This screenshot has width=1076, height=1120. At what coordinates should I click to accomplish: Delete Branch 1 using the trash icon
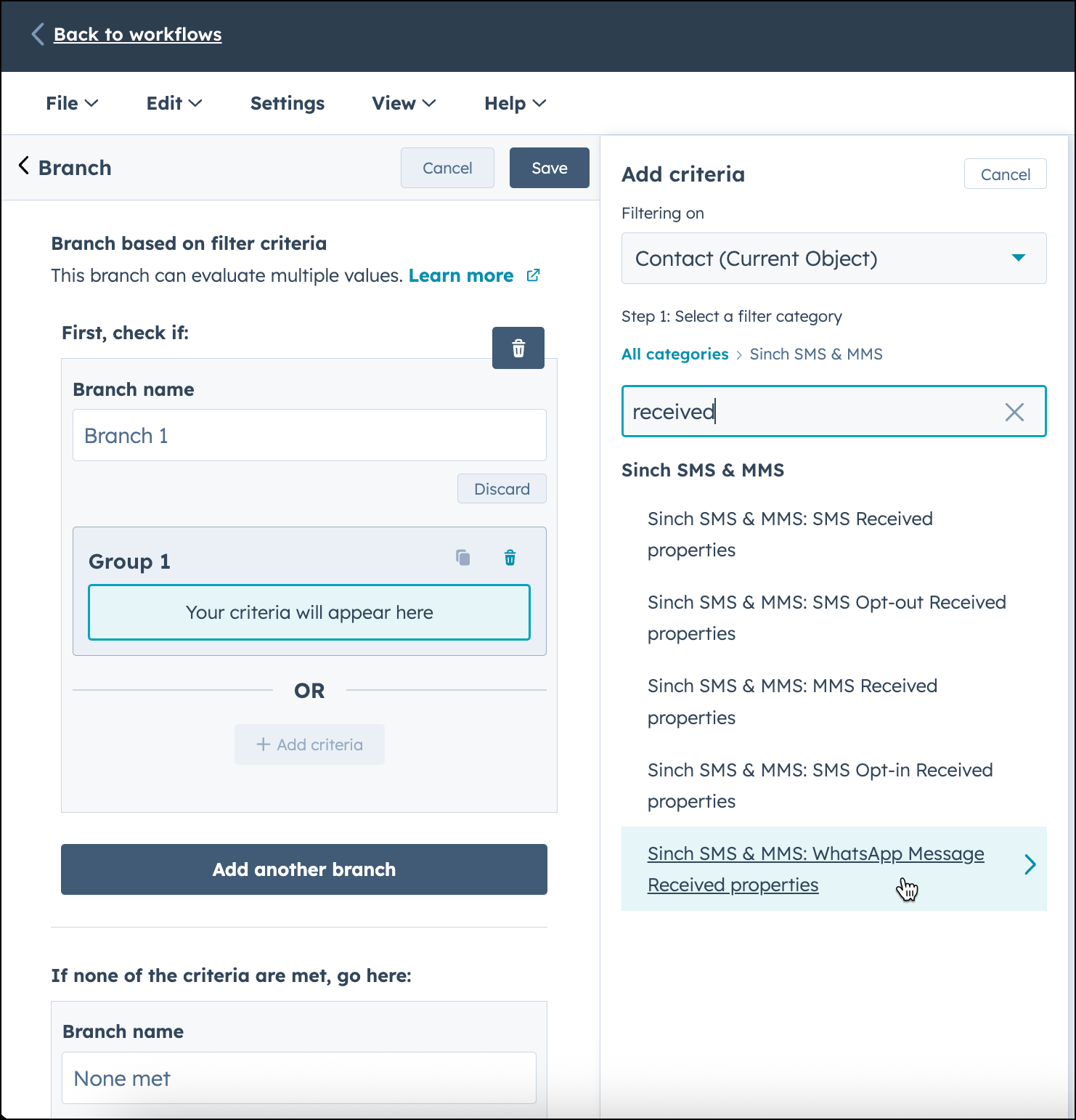pos(518,348)
